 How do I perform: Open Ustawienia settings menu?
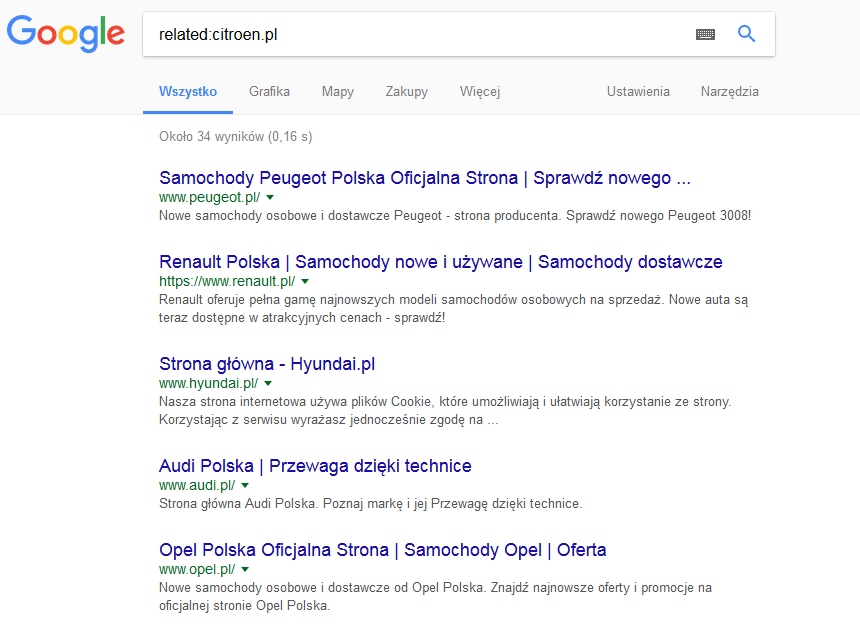[638, 92]
